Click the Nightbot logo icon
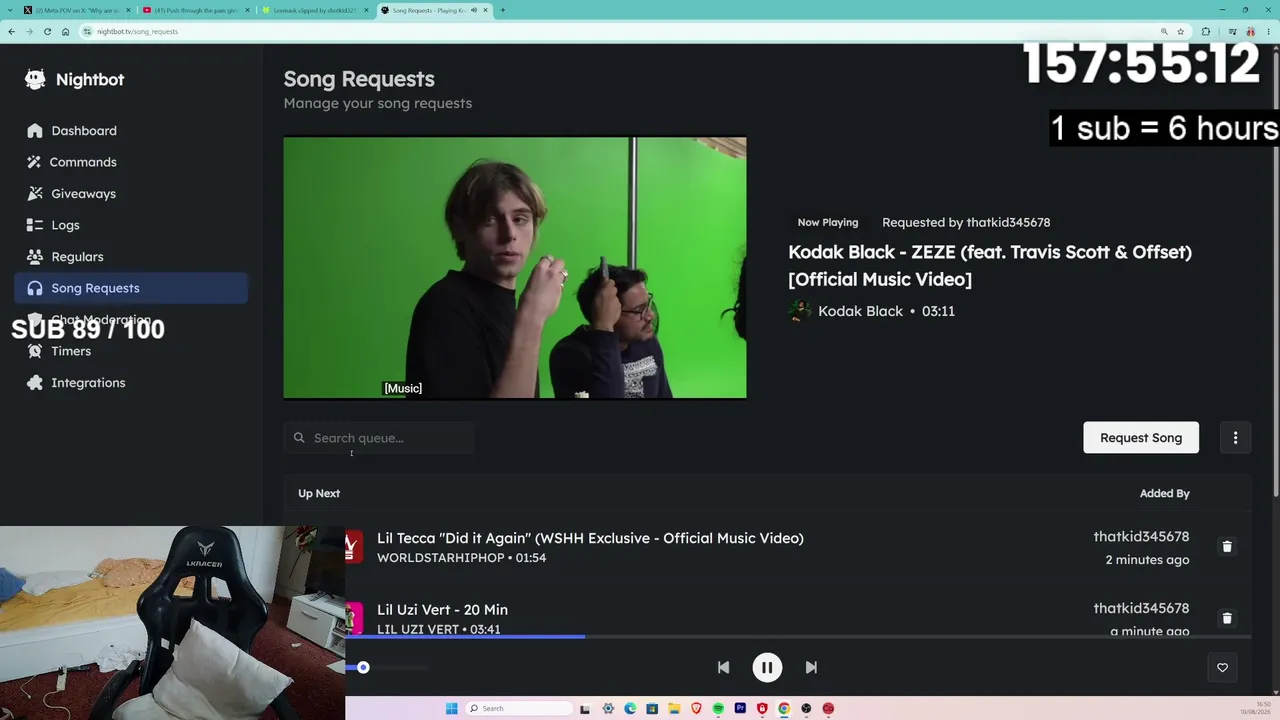The height and width of the screenshot is (720, 1280). [x=35, y=80]
